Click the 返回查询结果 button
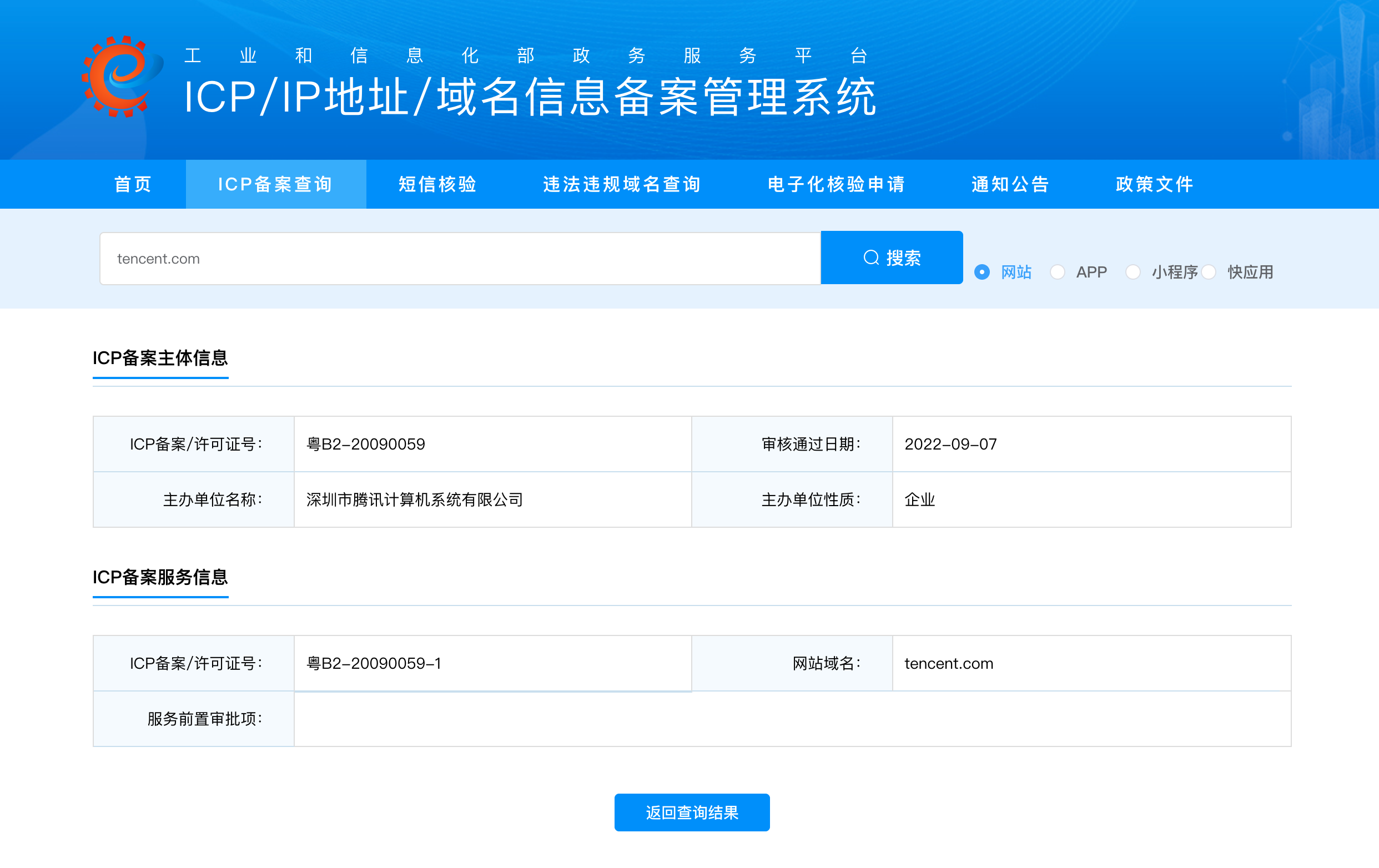 (x=691, y=812)
